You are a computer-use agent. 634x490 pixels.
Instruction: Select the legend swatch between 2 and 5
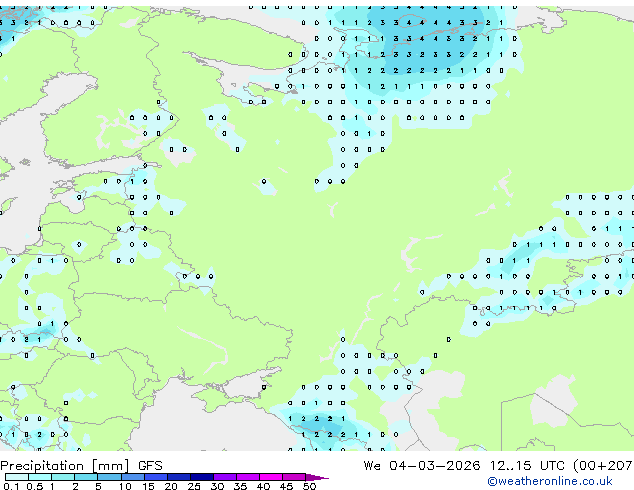[x=86, y=477]
